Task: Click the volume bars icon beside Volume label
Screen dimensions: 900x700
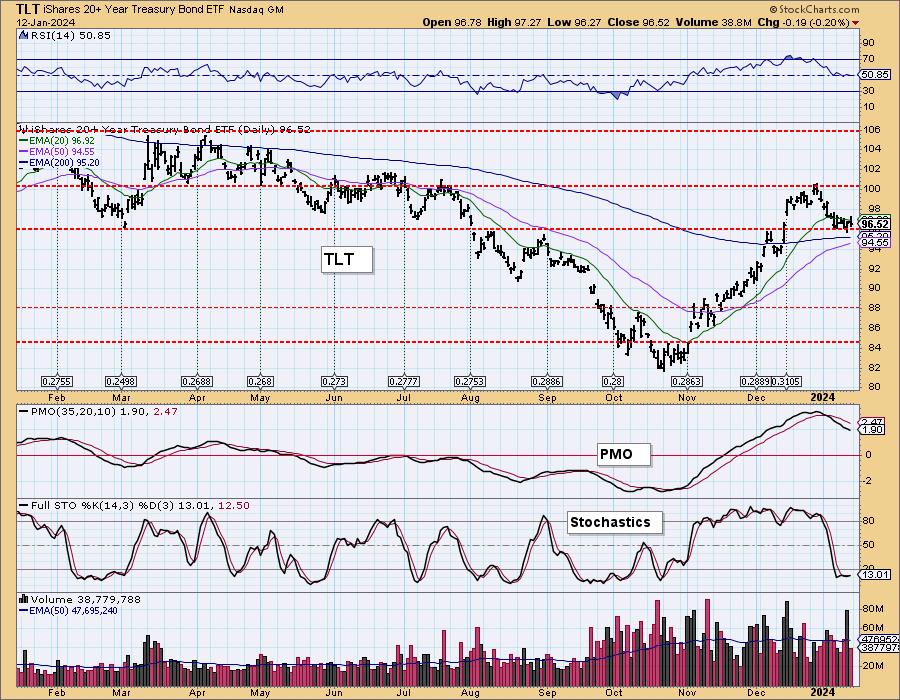Action: click(x=24, y=599)
